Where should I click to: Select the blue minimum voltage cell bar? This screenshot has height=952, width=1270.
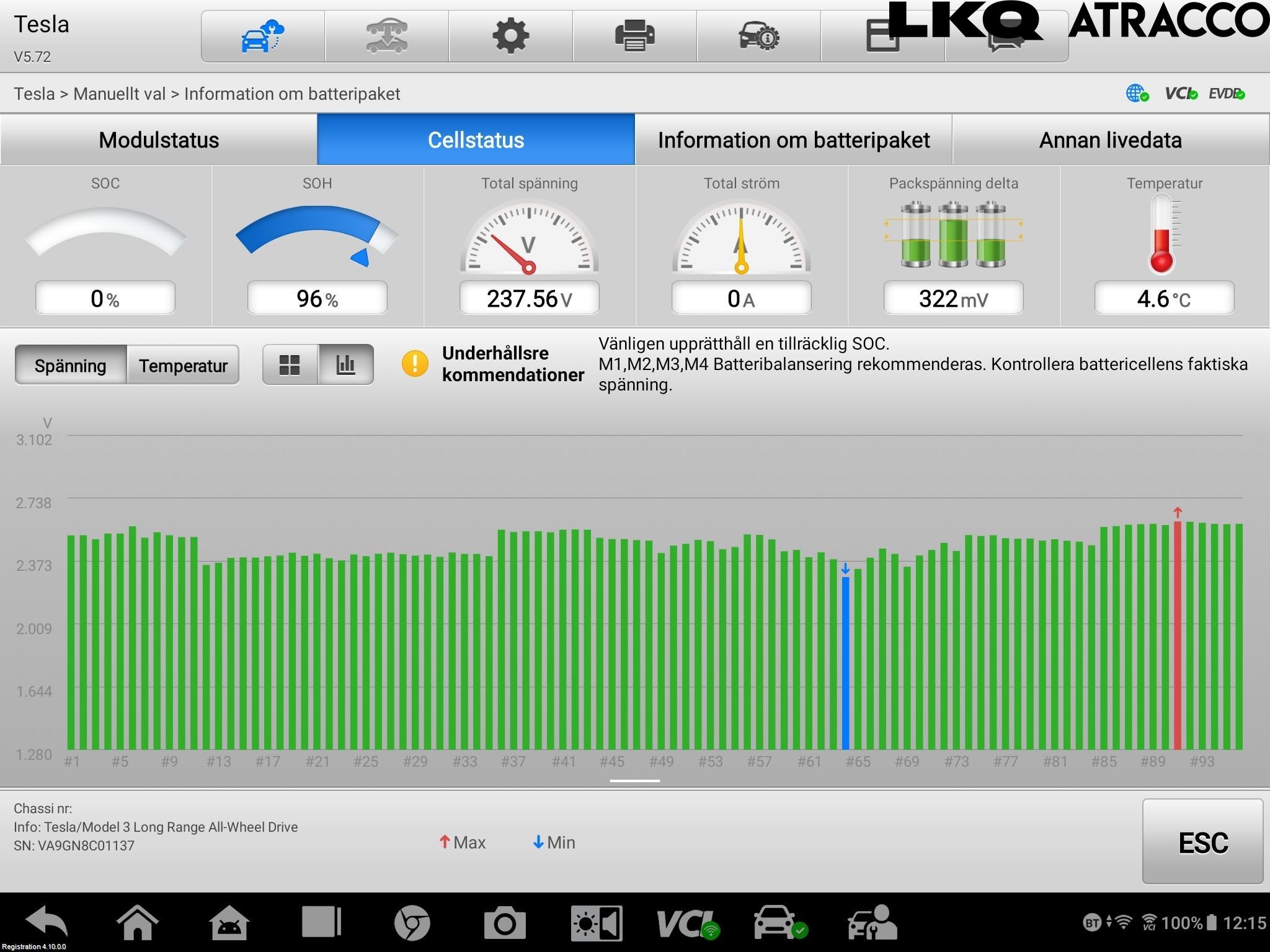pyautogui.click(x=845, y=663)
